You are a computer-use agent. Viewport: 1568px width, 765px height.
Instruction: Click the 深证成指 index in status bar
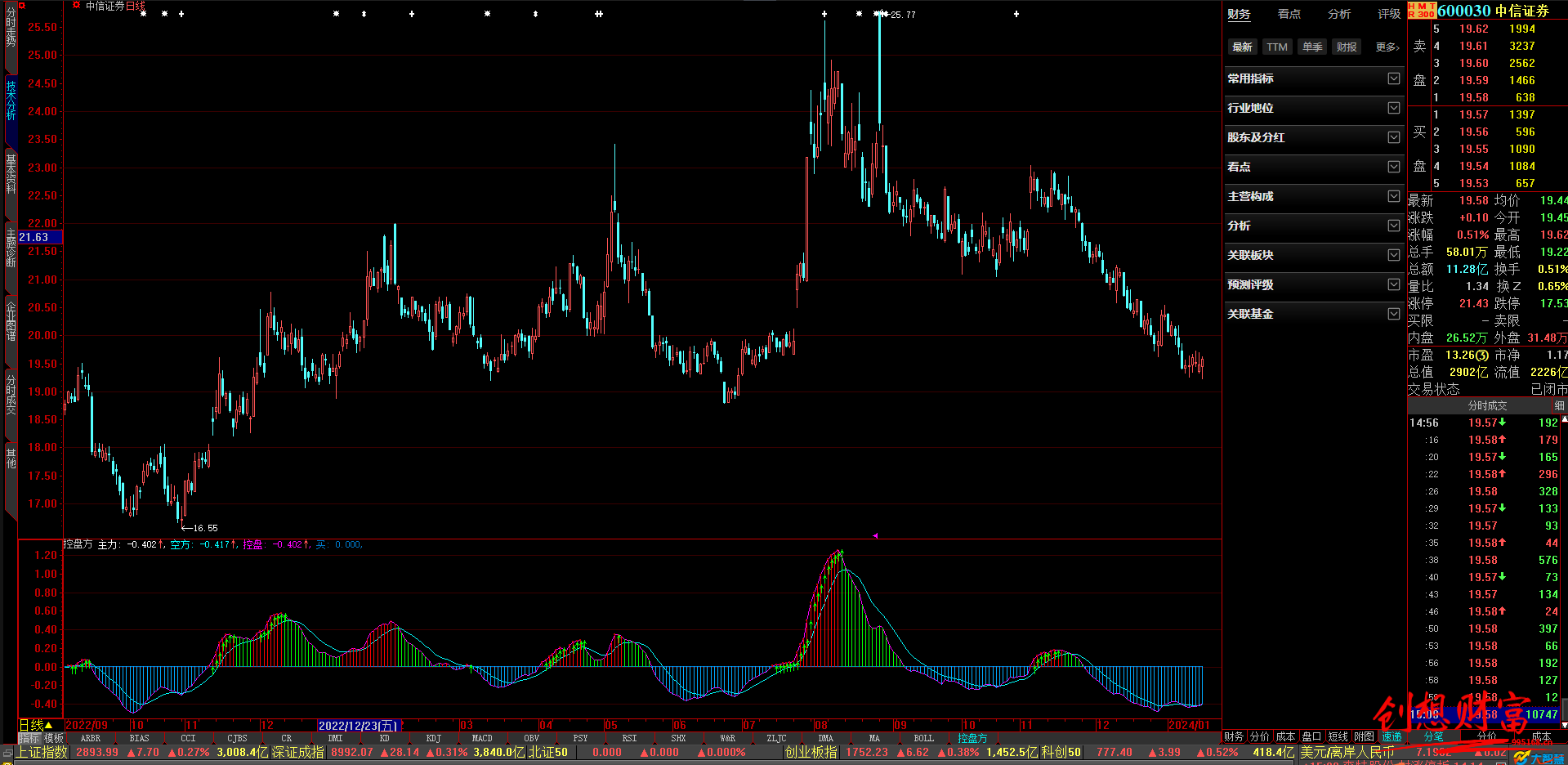[297, 752]
